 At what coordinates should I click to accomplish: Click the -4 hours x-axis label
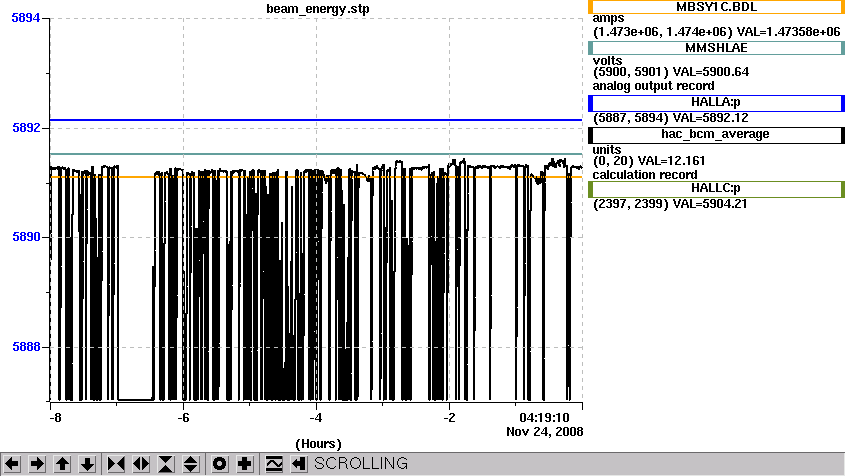click(x=316, y=418)
